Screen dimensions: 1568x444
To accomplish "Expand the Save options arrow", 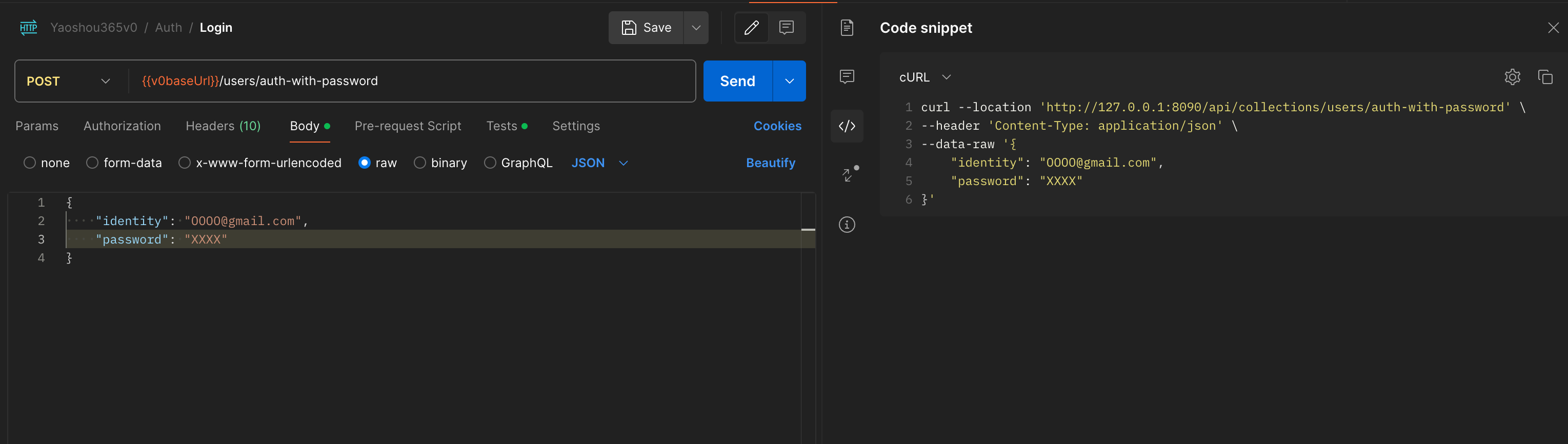I will coord(696,27).
